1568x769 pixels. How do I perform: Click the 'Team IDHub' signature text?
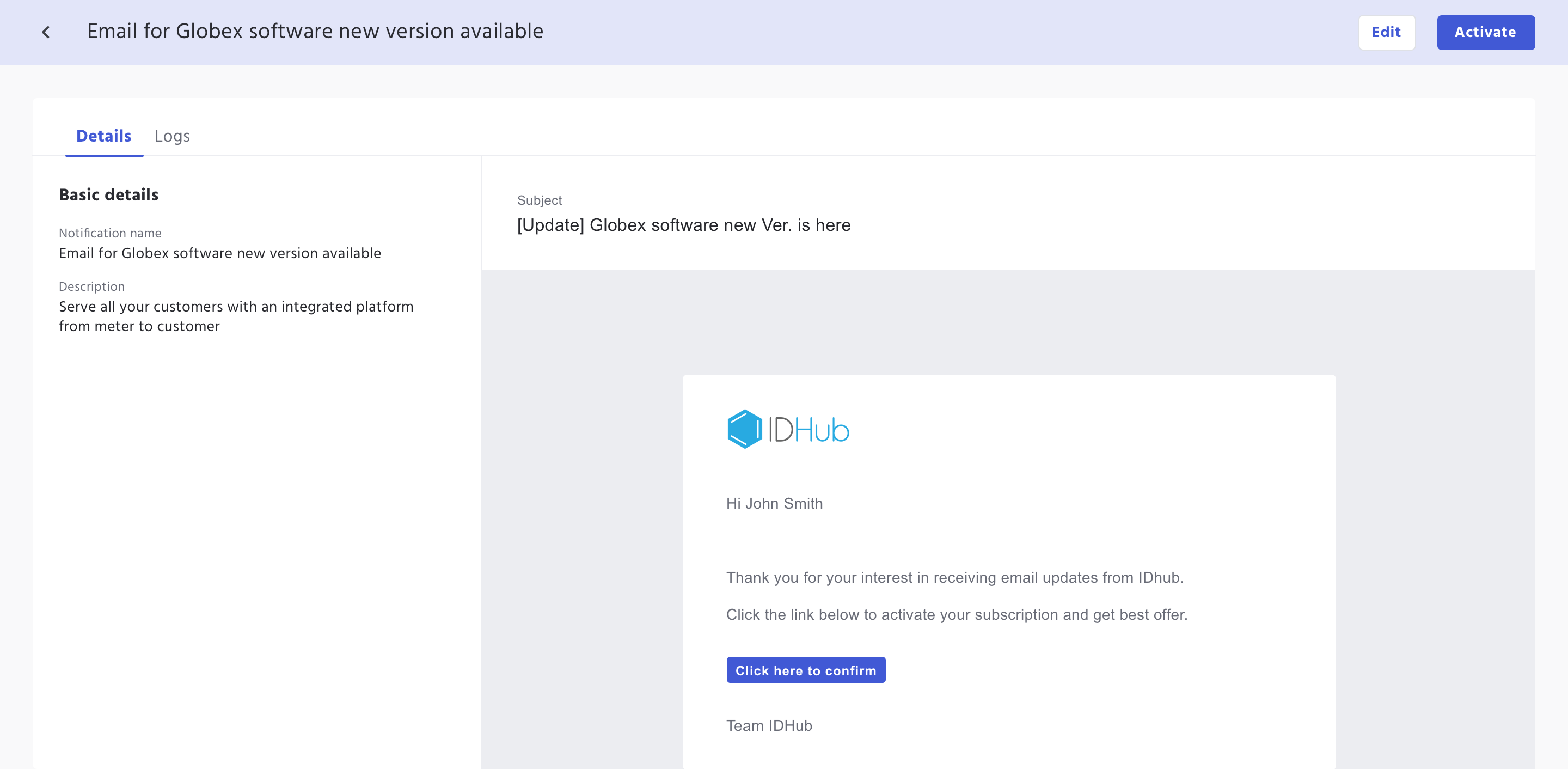769,726
